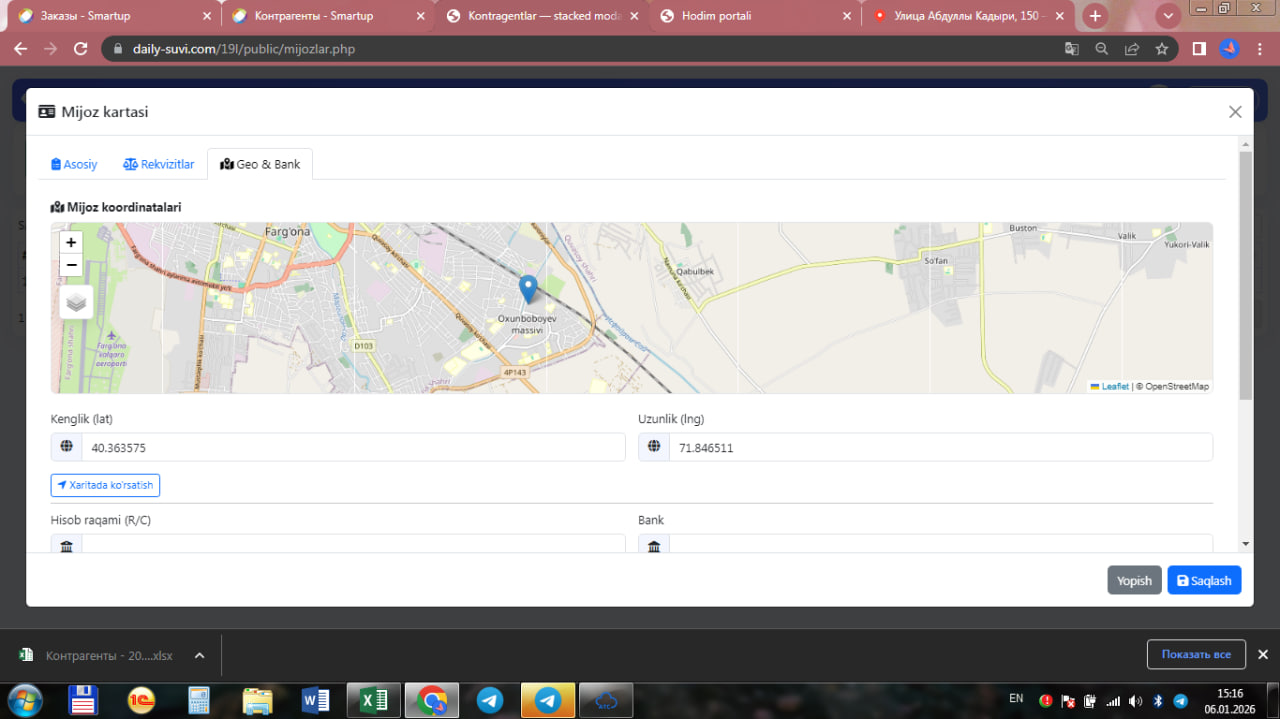Viewport: 1280px width, 719px height.
Task: Open the map layers control
Action: 76,301
